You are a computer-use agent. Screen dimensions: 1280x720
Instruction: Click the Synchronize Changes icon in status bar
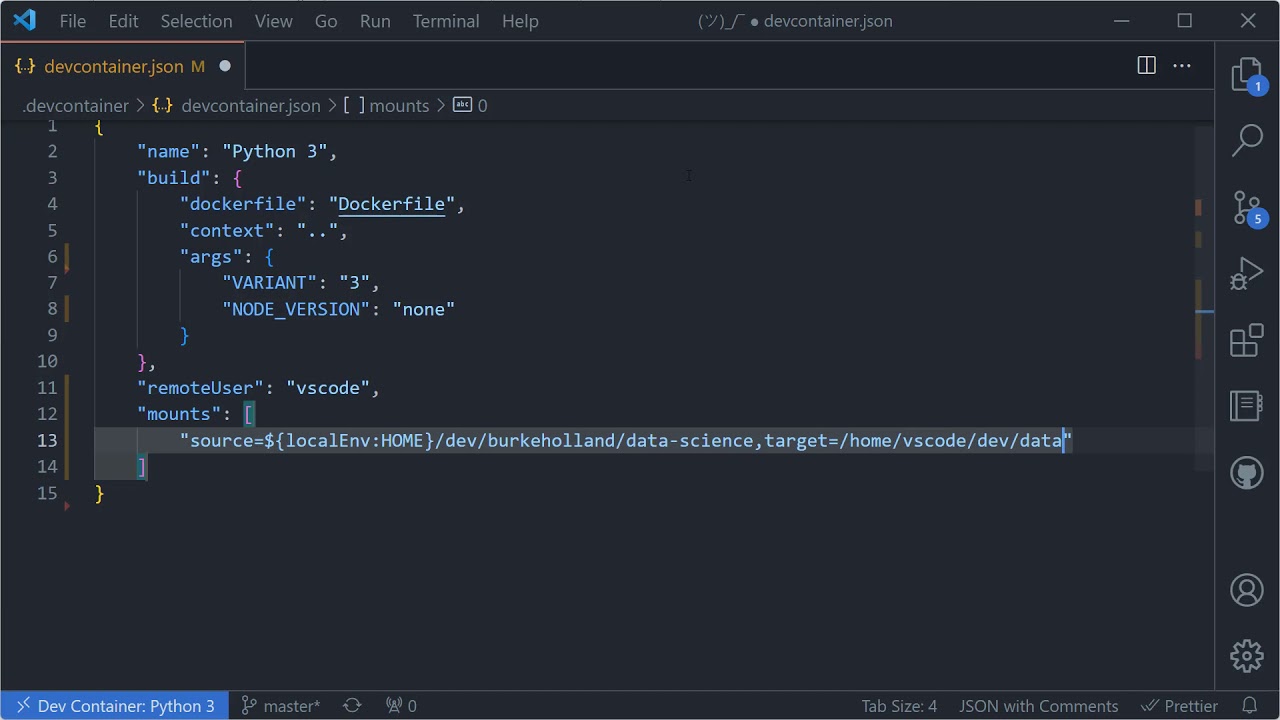(352, 706)
